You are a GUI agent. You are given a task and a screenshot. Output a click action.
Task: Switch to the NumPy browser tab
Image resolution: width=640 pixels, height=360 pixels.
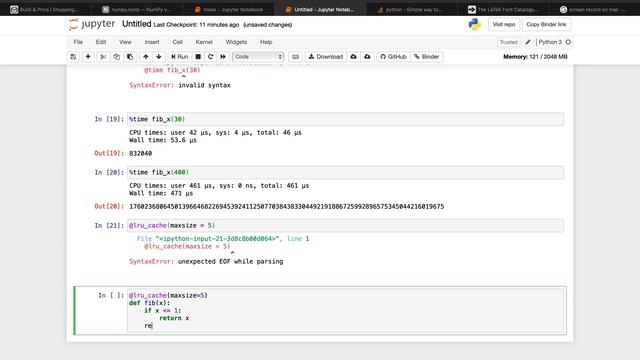pos(137,9)
